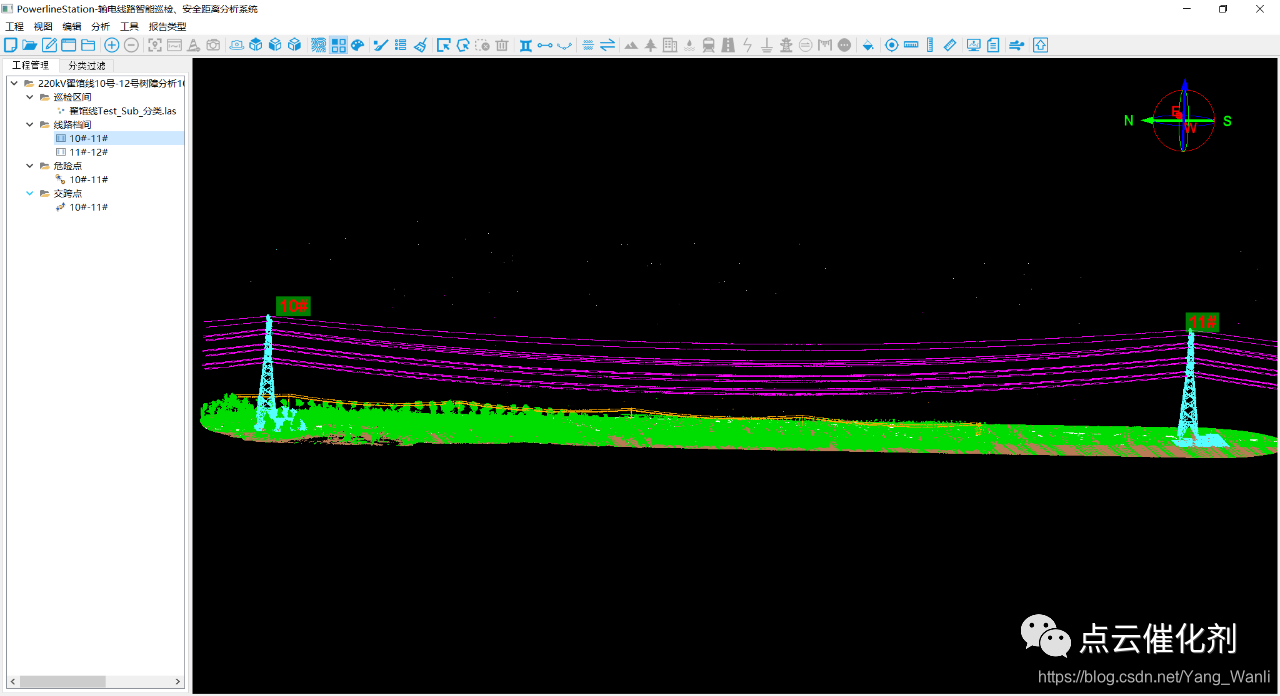This screenshot has width=1280, height=696.
Task: Click the paint bucket fill icon
Action: [868, 45]
